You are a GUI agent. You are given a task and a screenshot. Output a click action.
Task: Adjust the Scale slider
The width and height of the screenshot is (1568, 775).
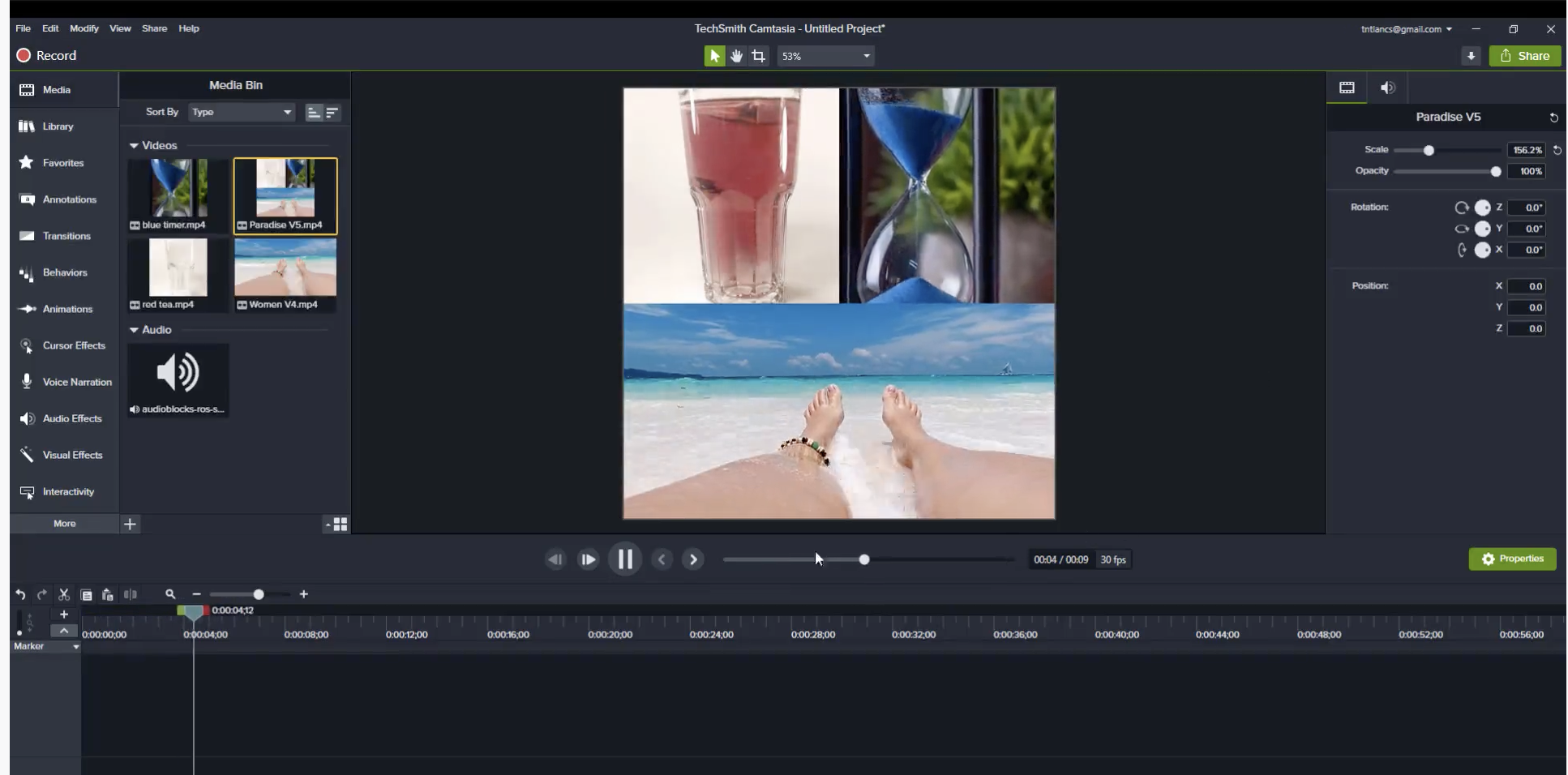coord(1429,150)
